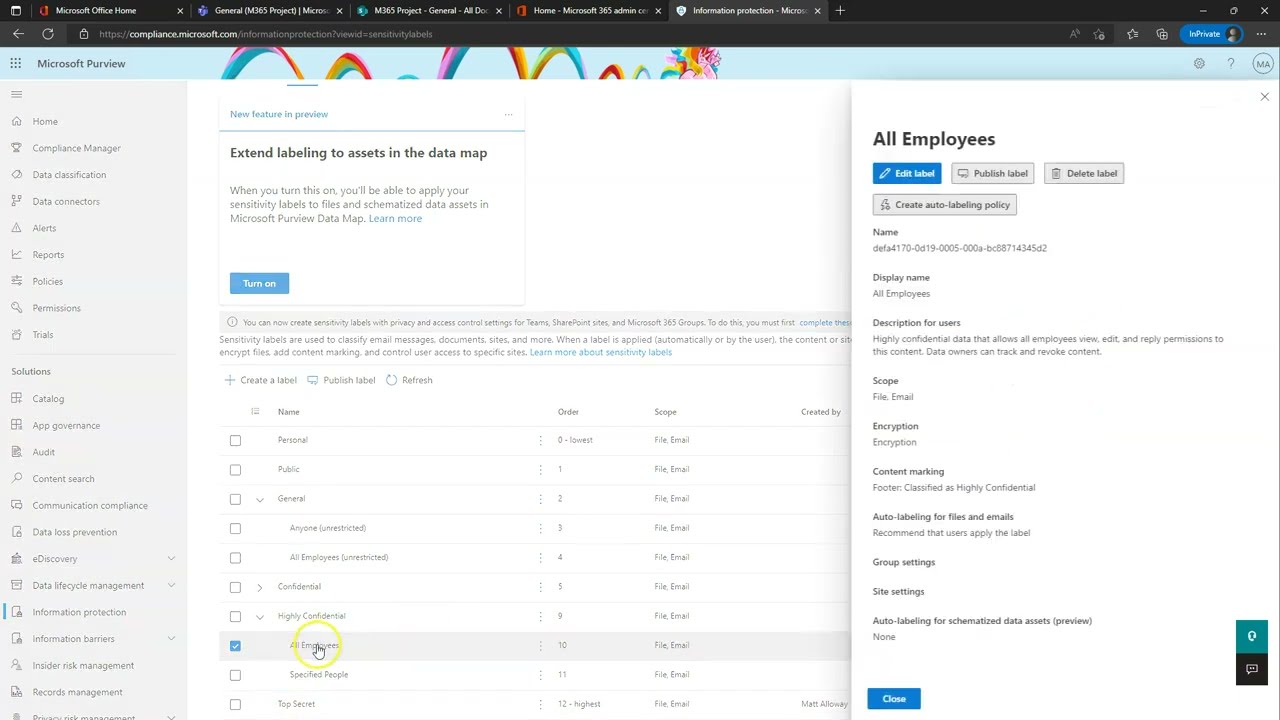Click the Delete label button

pos(1084,173)
